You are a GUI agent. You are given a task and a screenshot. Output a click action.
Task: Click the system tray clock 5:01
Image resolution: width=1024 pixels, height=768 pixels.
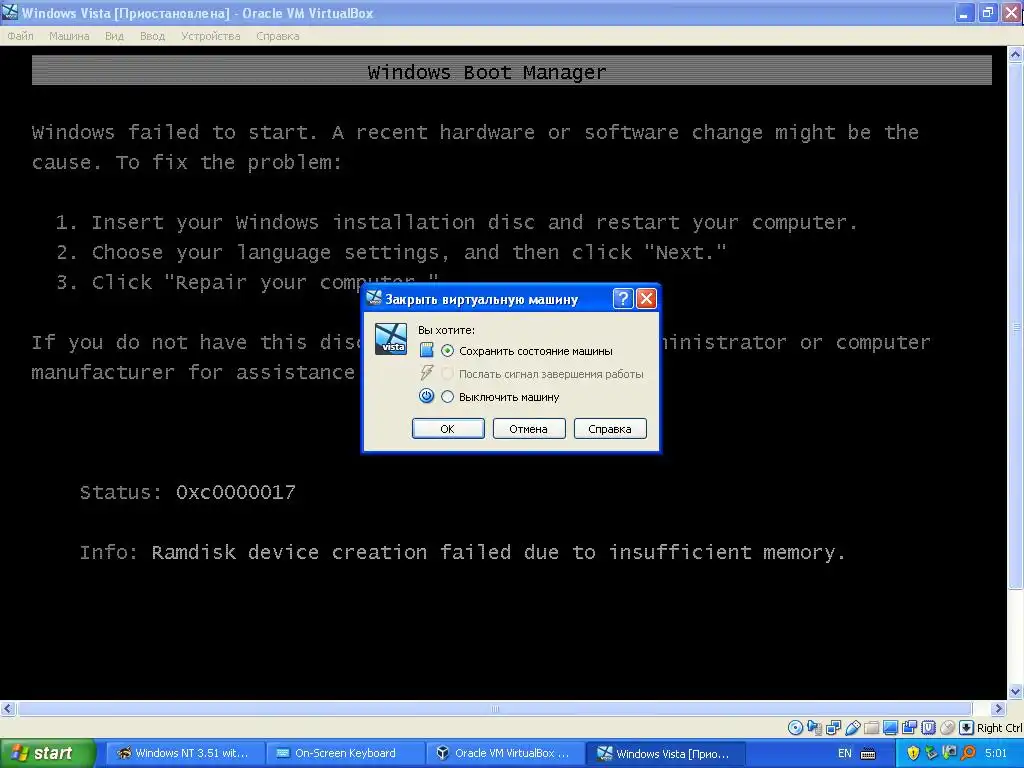pyautogui.click(x=996, y=753)
